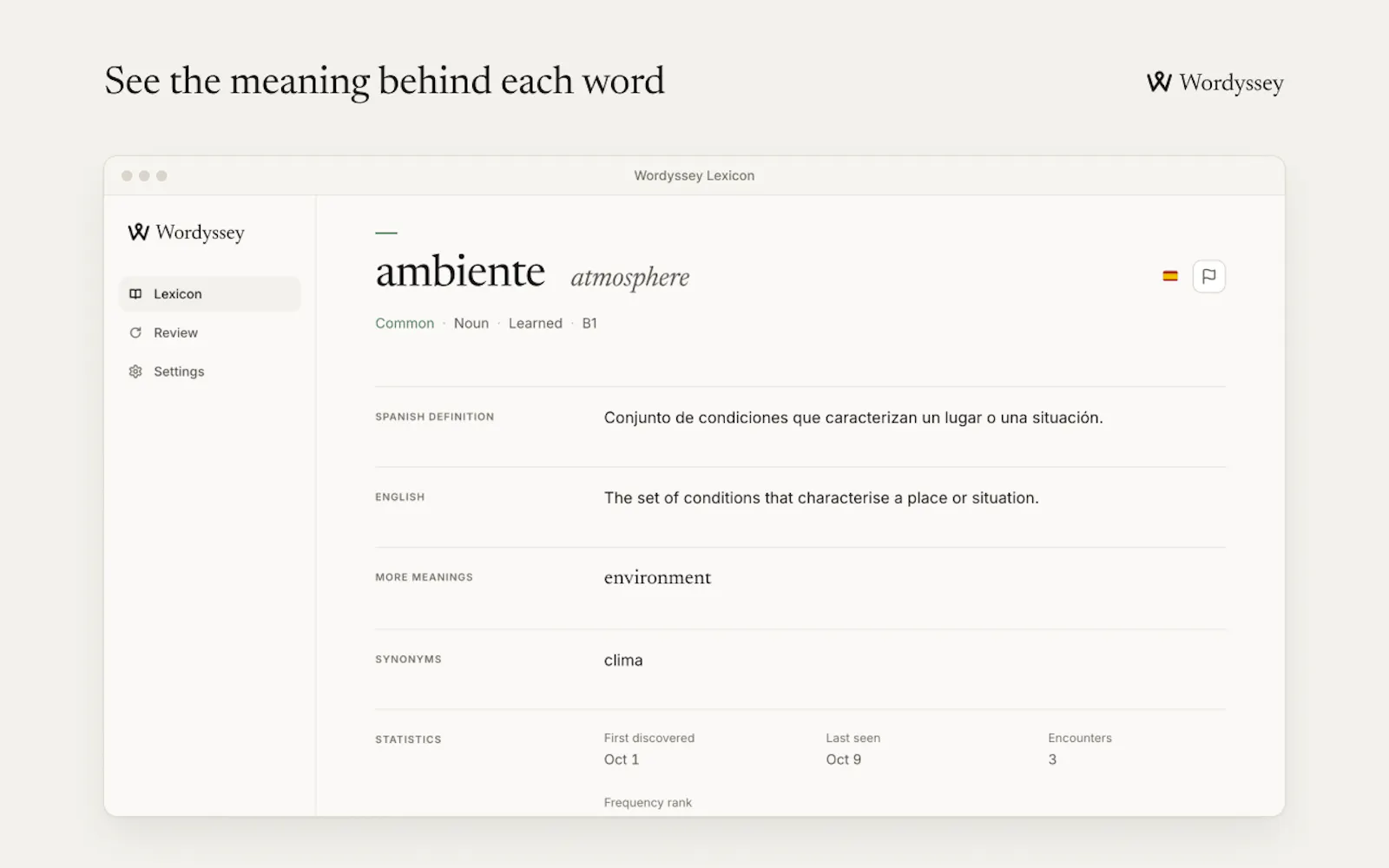Click the 'STATISTICS' label
Viewport: 1389px width, 868px height.
coord(408,740)
